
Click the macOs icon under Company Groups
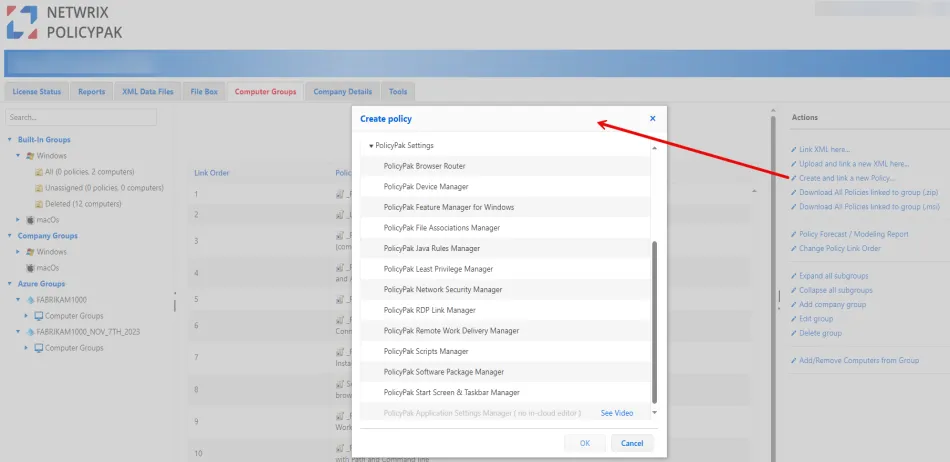[x=30, y=268]
